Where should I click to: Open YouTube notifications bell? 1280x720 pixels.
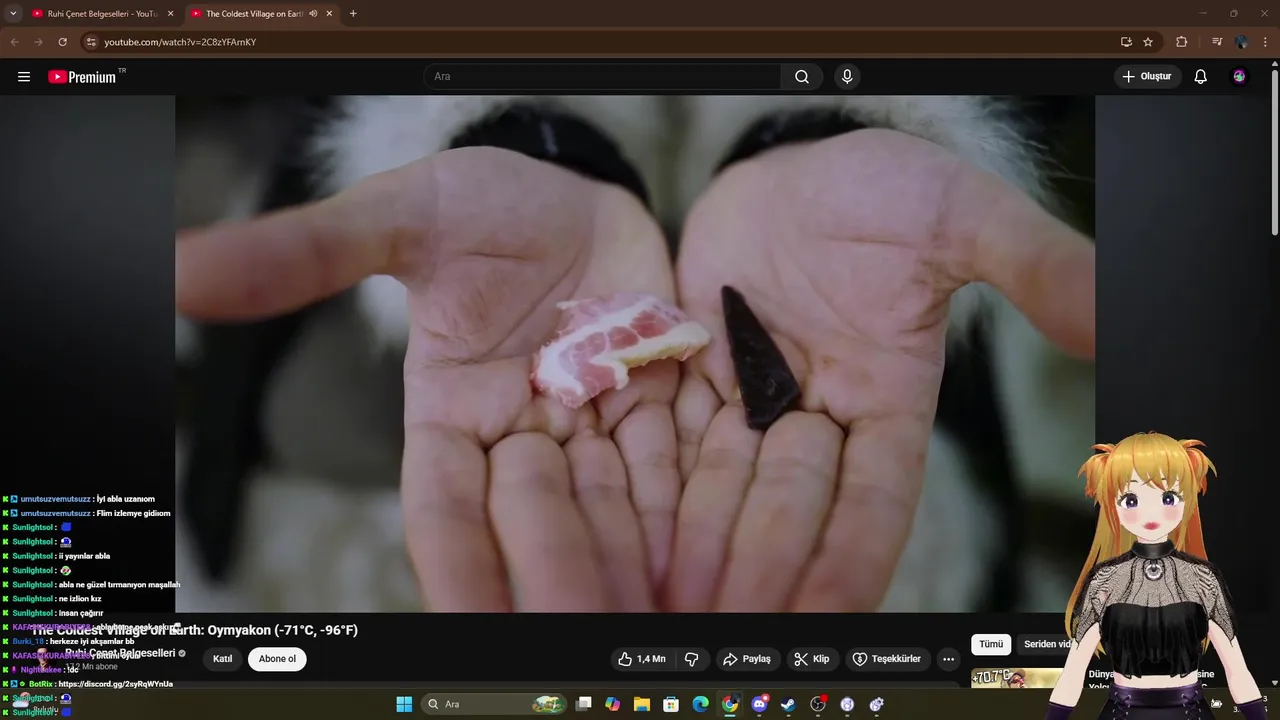[1201, 77]
